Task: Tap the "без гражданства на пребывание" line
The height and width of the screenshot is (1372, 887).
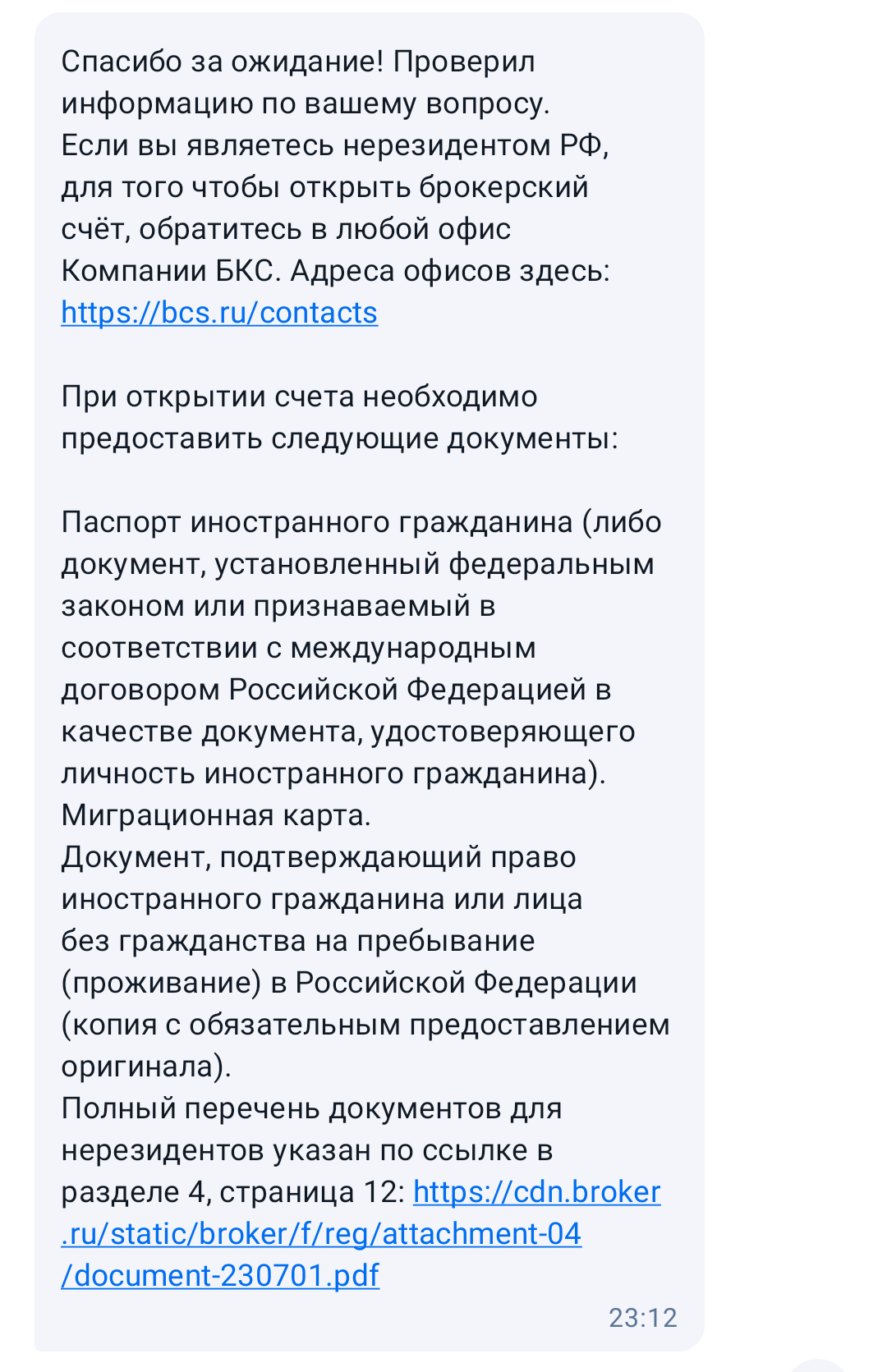Action: pos(298,941)
